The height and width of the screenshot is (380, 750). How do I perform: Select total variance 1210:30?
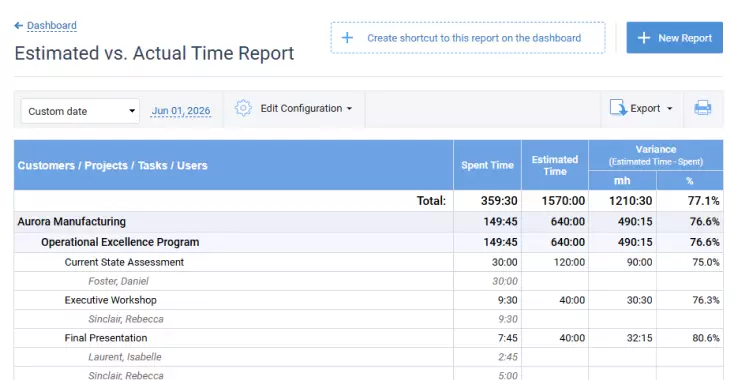pos(630,201)
